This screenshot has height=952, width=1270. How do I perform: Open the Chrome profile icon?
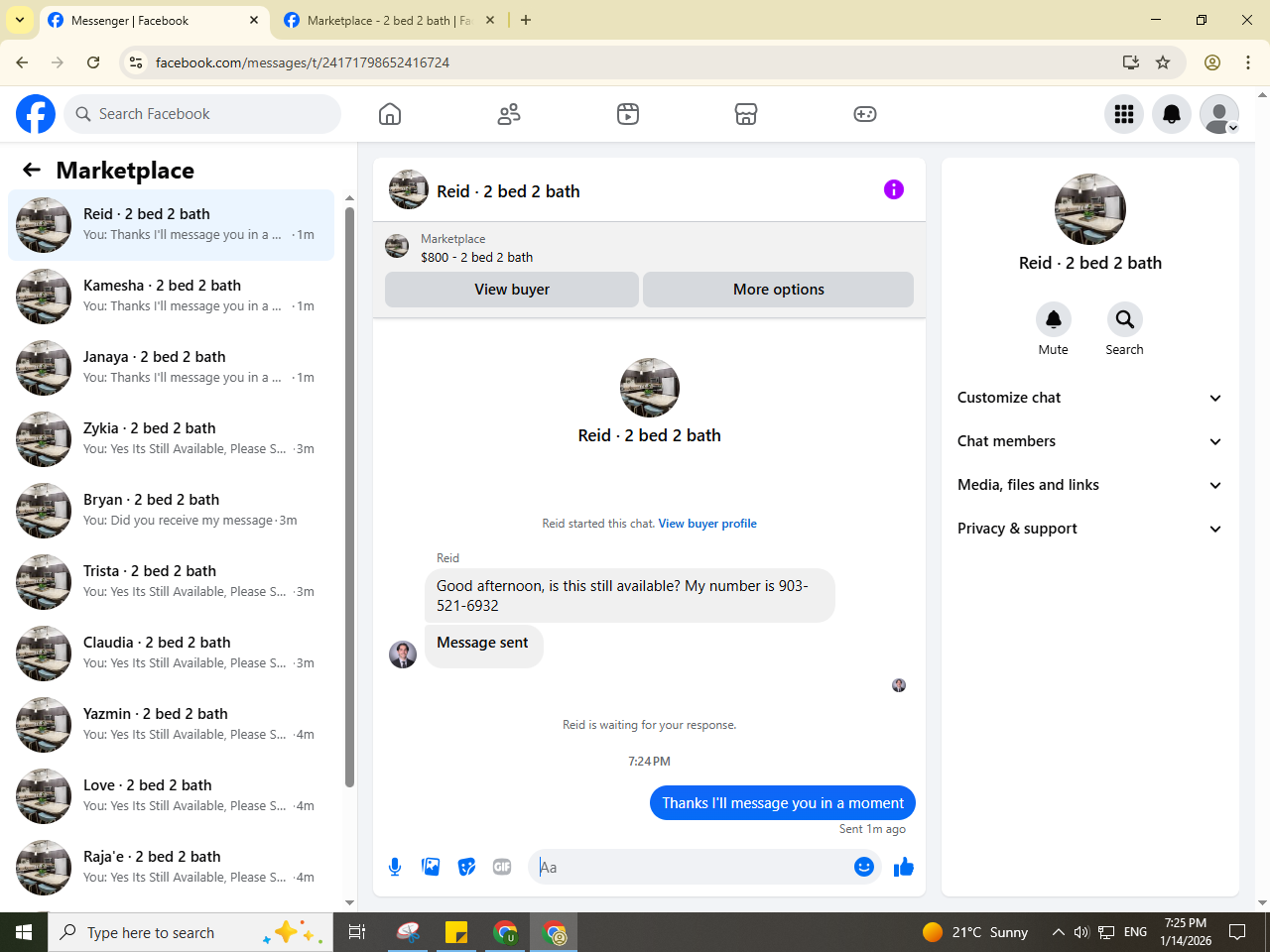pyautogui.click(x=1212, y=62)
